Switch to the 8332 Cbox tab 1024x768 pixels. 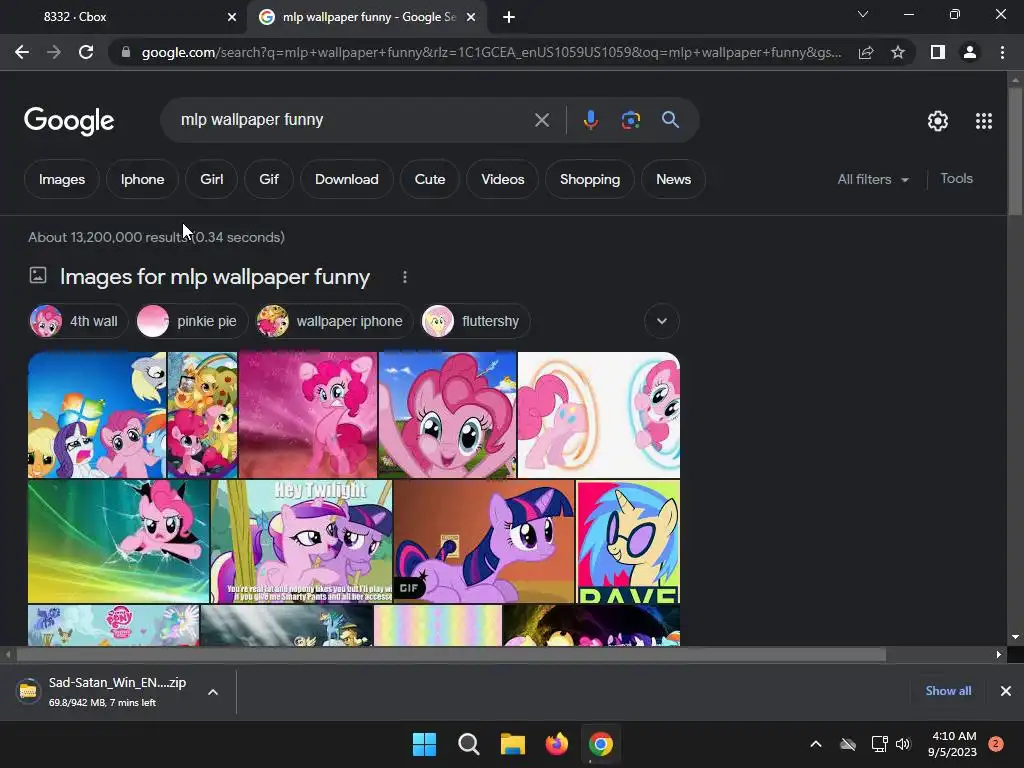[x=124, y=17]
